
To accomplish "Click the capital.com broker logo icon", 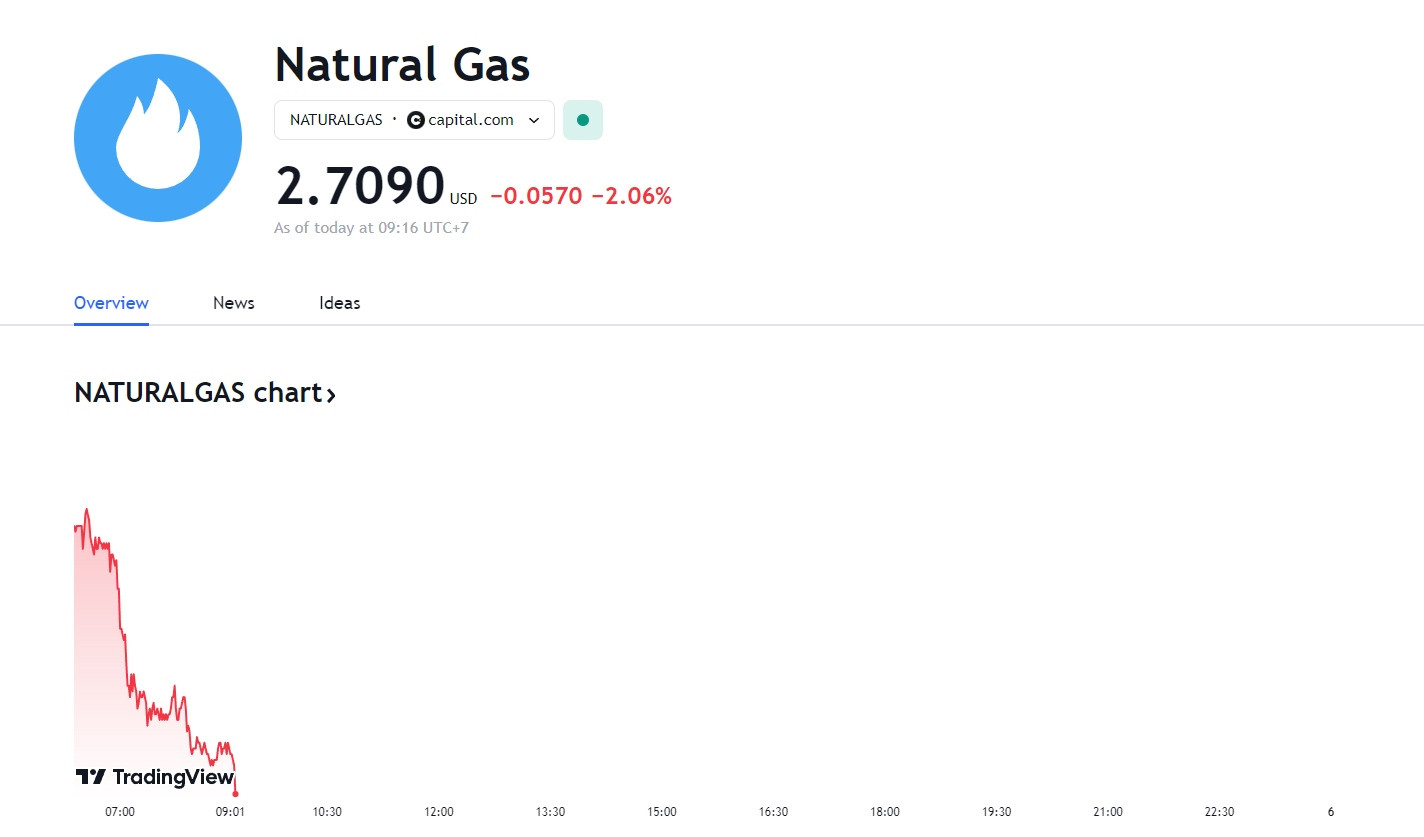I will 416,120.
